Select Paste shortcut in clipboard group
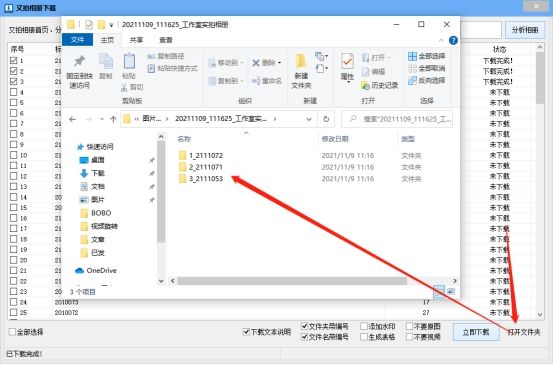 tap(172, 68)
